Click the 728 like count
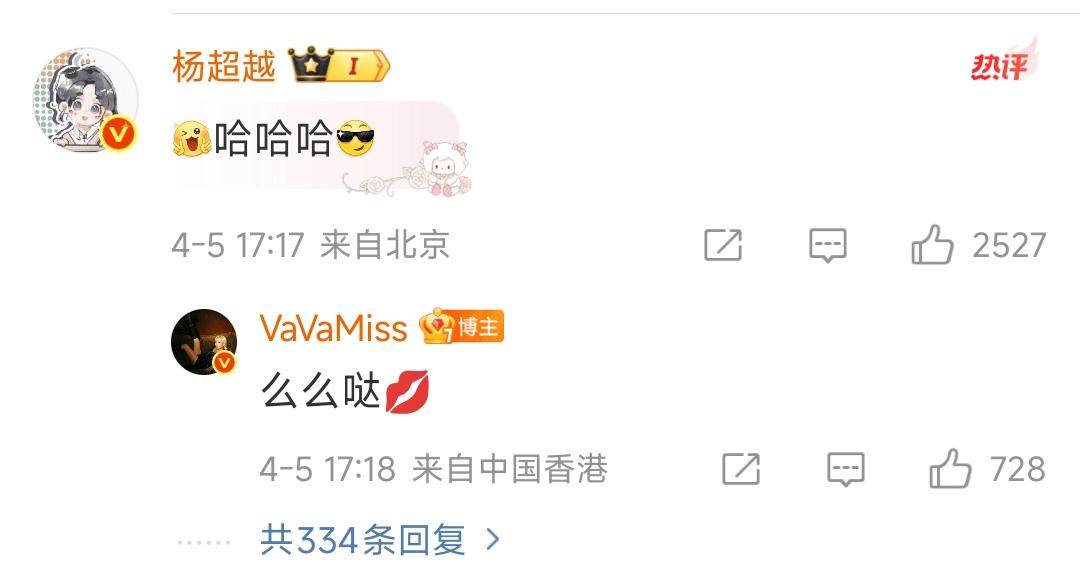1080x574 pixels. 1018,469
